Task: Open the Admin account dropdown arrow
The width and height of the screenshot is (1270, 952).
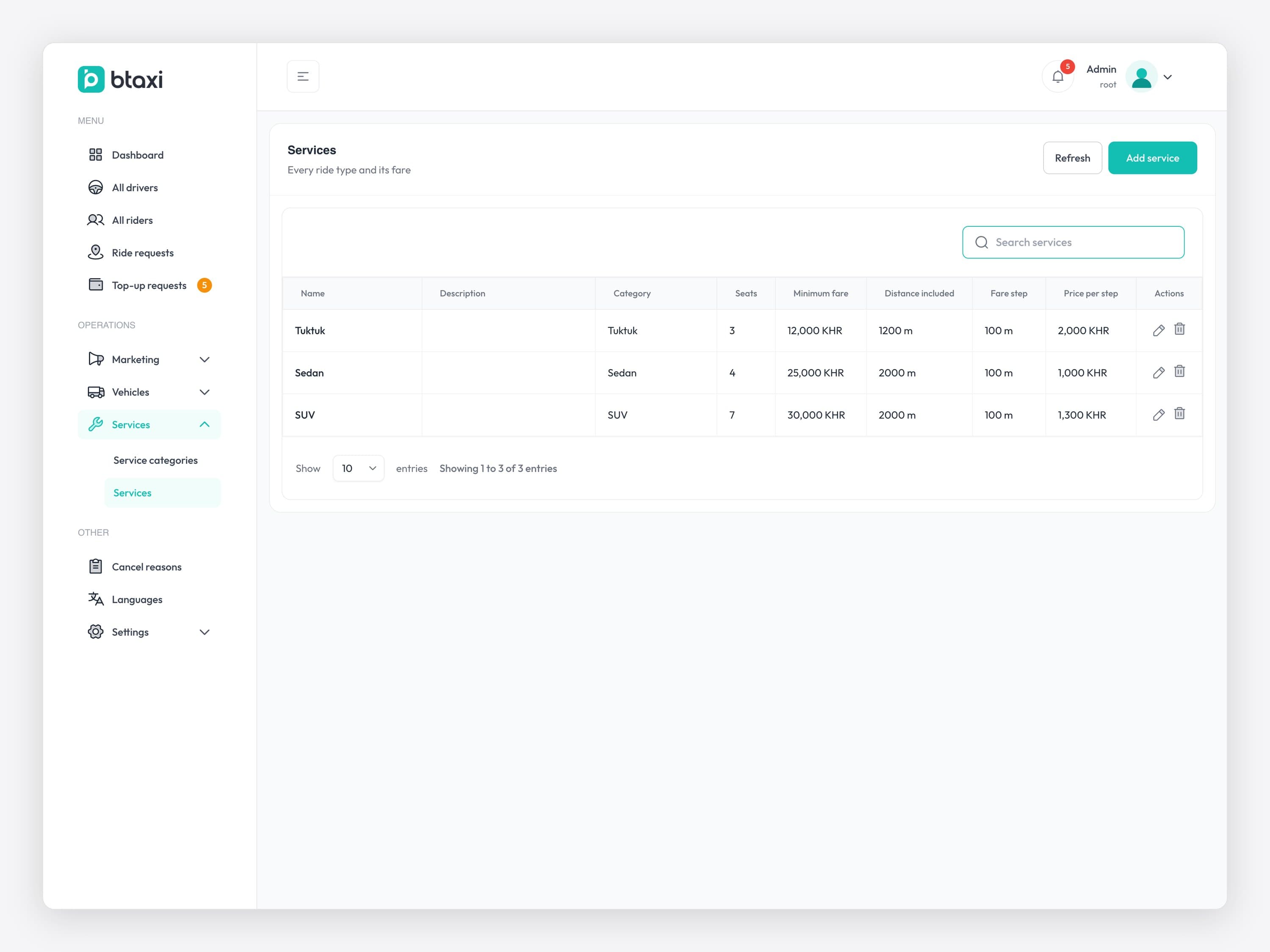Action: (x=1167, y=77)
